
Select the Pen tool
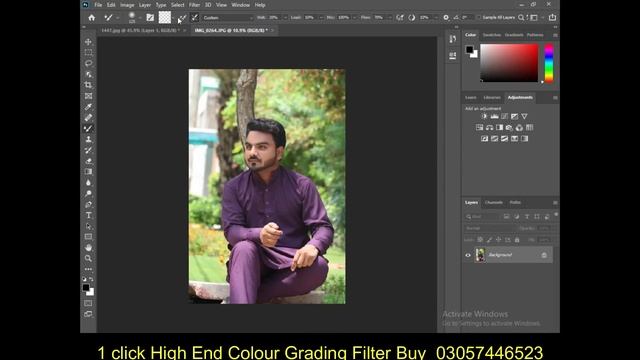click(x=88, y=204)
